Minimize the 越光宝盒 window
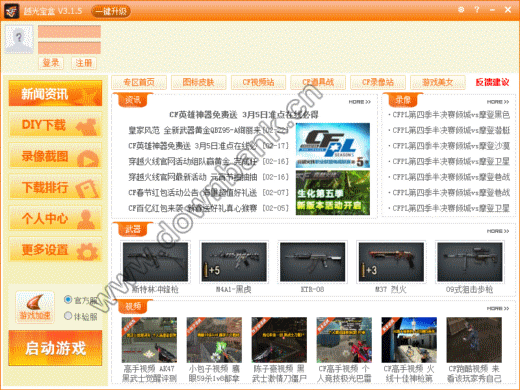This screenshot has height=390, width=520. 492,10
